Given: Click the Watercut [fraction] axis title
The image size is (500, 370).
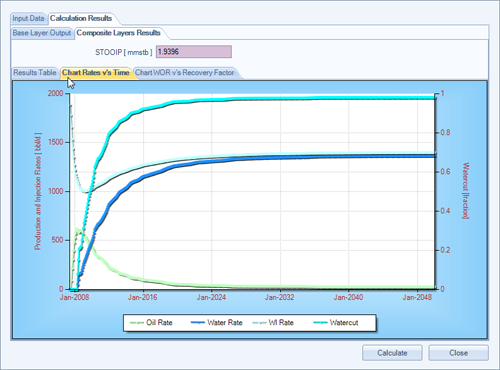Looking at the screenshot, I should [466, 191].
